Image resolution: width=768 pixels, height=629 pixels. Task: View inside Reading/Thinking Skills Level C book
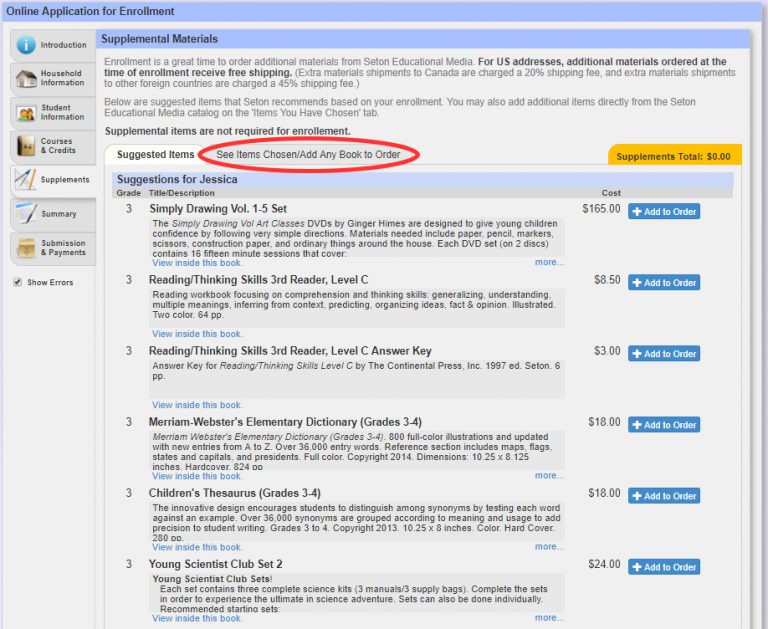[x=197, y=334]
